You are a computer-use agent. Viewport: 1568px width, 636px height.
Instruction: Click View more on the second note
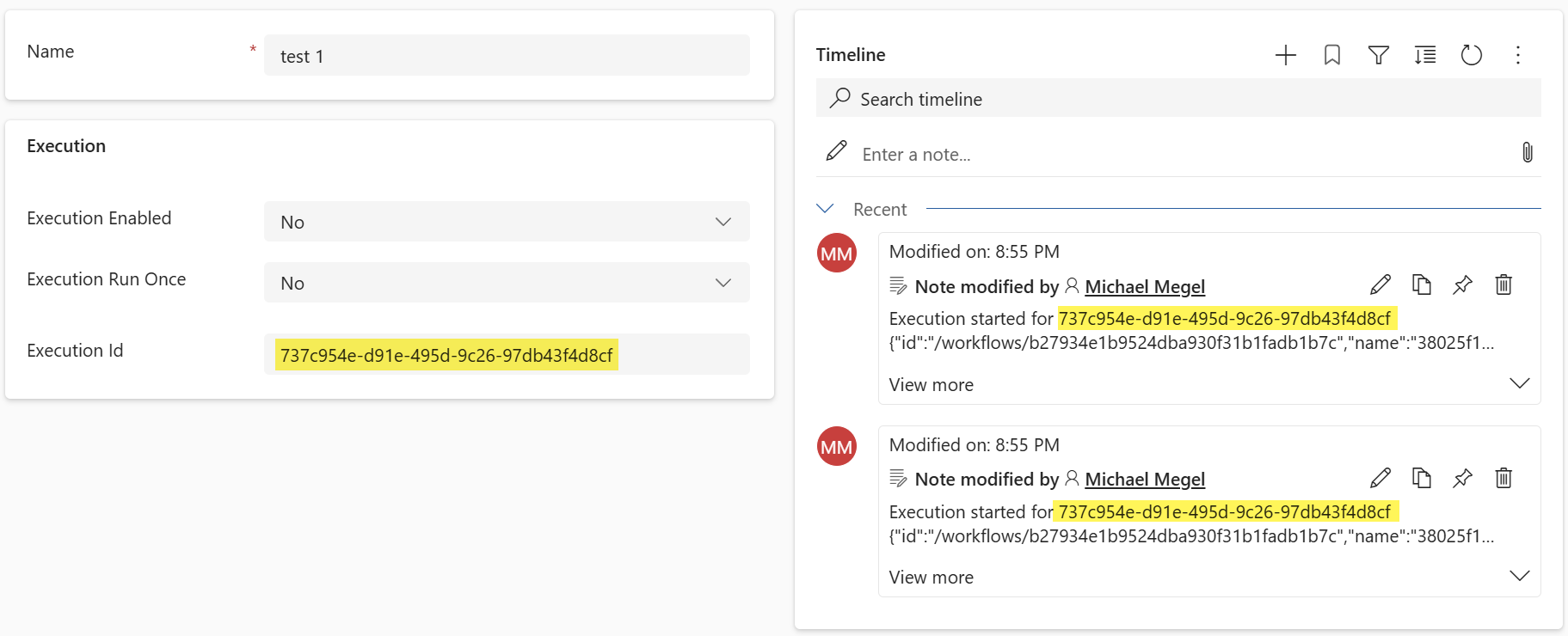pos(932,578)
